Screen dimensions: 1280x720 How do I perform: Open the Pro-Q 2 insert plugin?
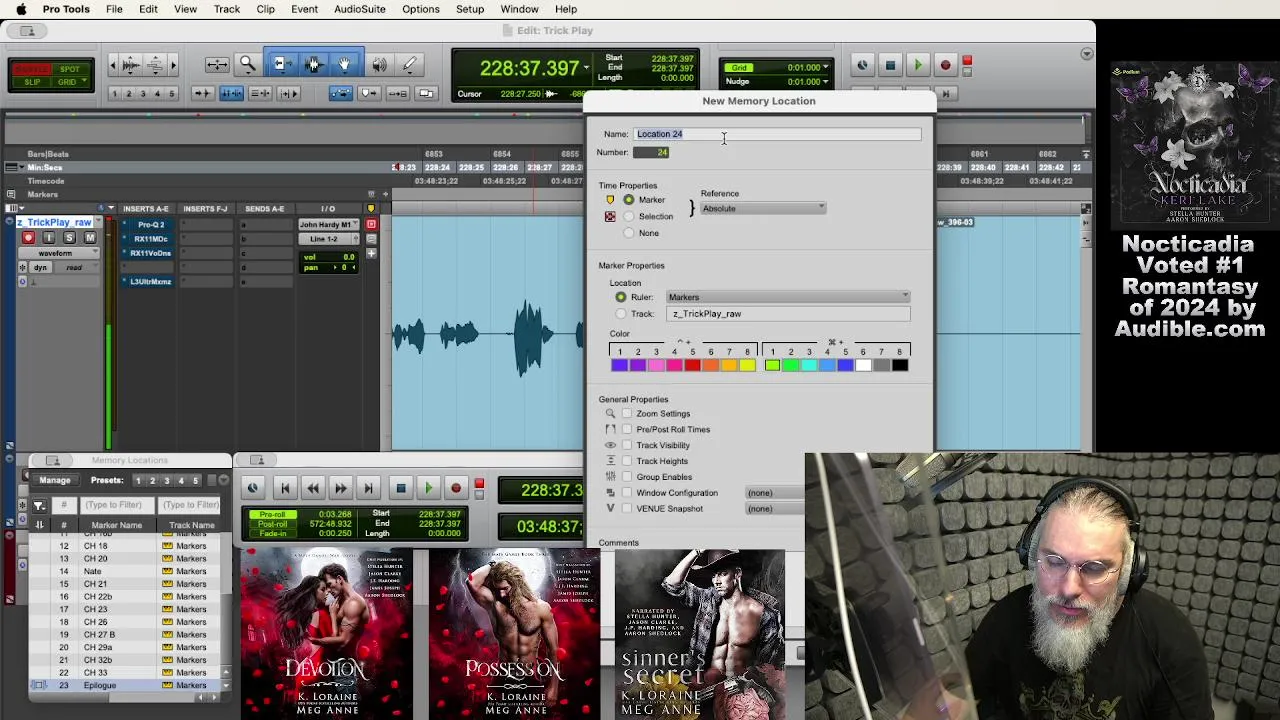152,225
